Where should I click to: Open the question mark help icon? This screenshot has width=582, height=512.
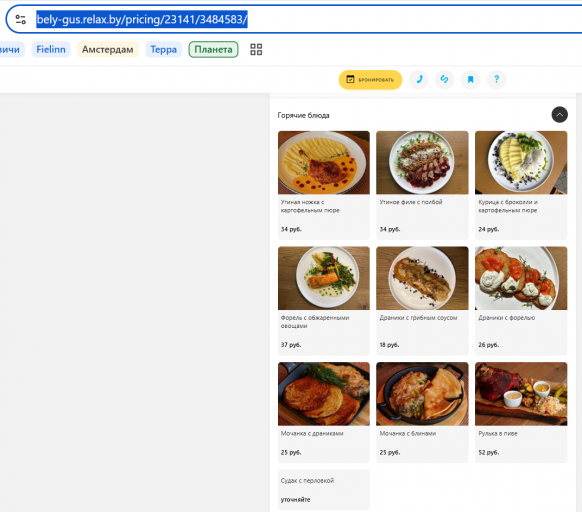(496, 79)
